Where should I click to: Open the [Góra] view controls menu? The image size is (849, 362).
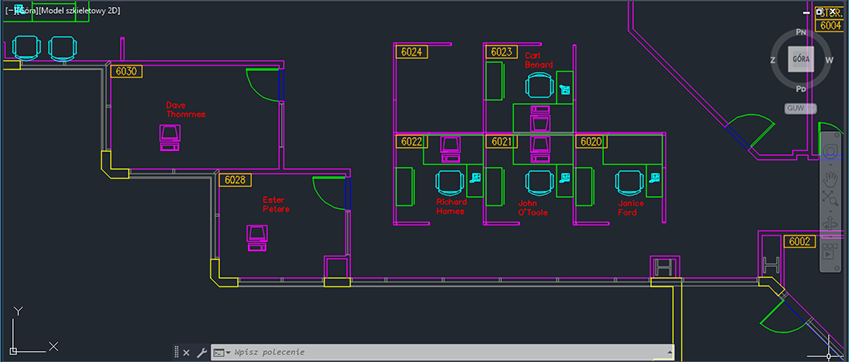(26, 11)
